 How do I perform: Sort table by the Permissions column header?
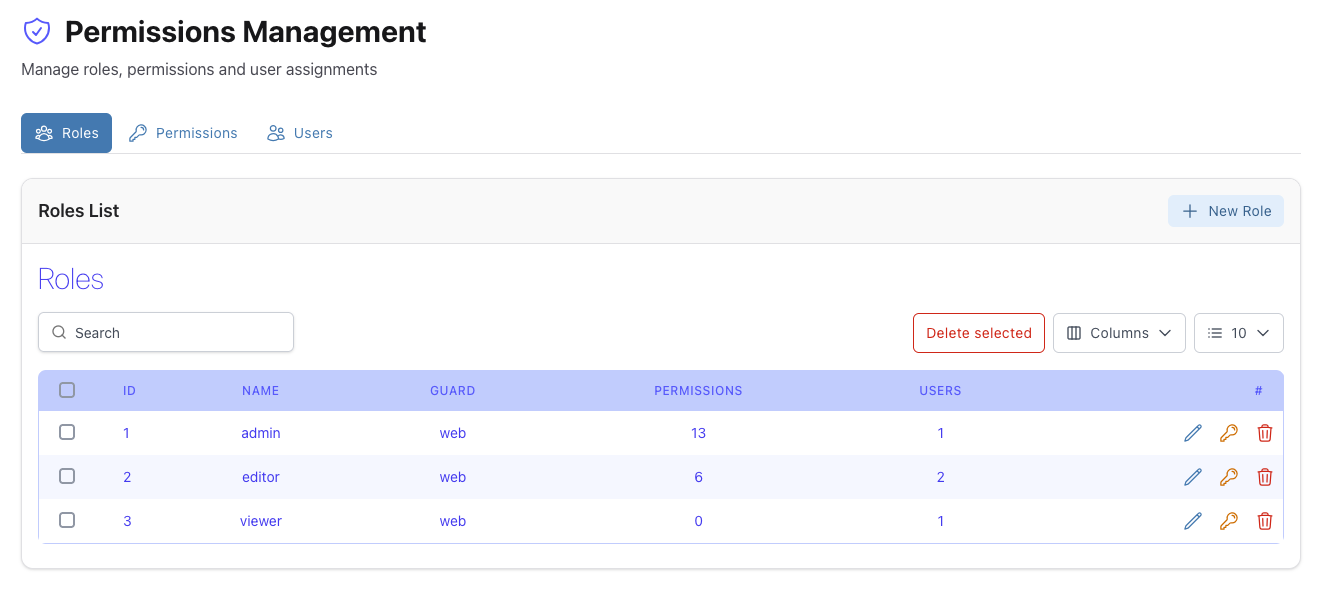(698, 391)
